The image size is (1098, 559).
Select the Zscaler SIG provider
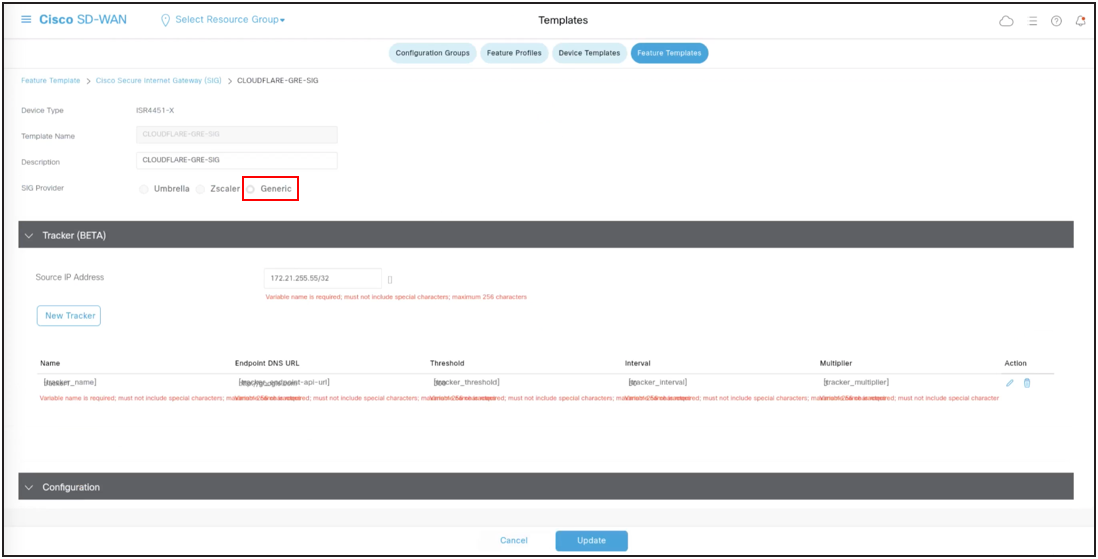(x=200, y=189)
